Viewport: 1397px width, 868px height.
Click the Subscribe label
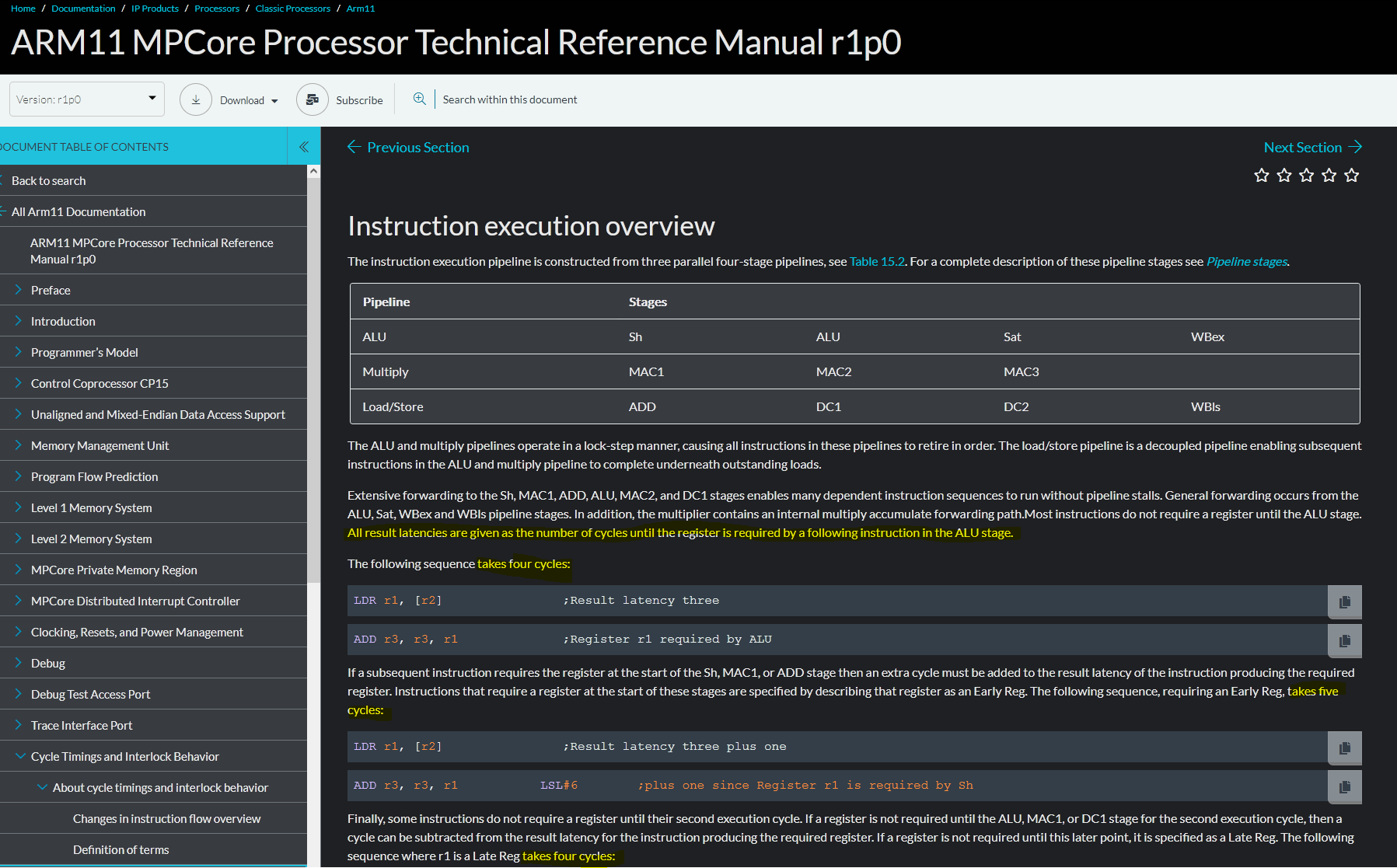(359, 100)
